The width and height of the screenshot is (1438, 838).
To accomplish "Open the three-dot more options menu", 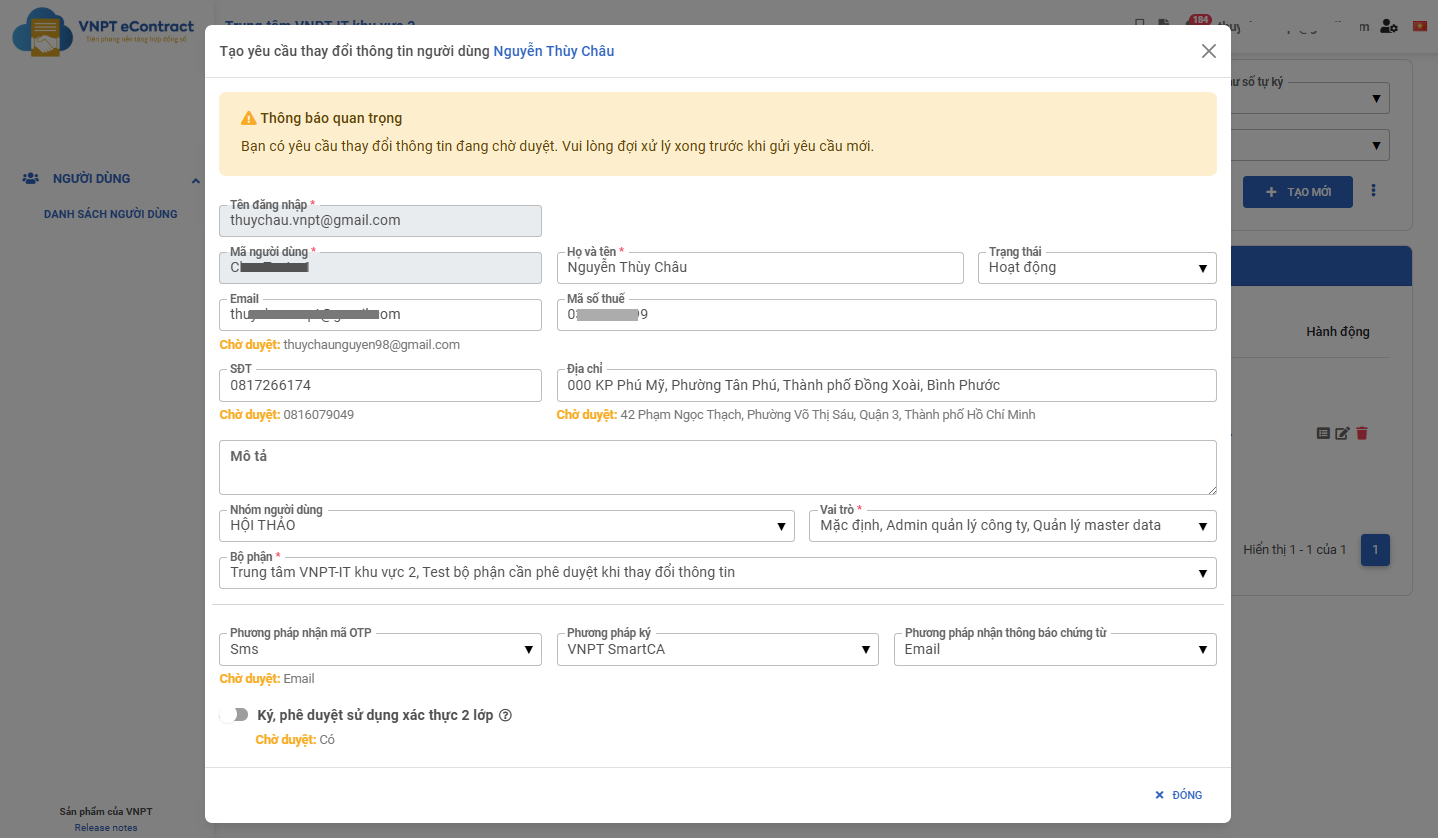I will click(1373, 191).
